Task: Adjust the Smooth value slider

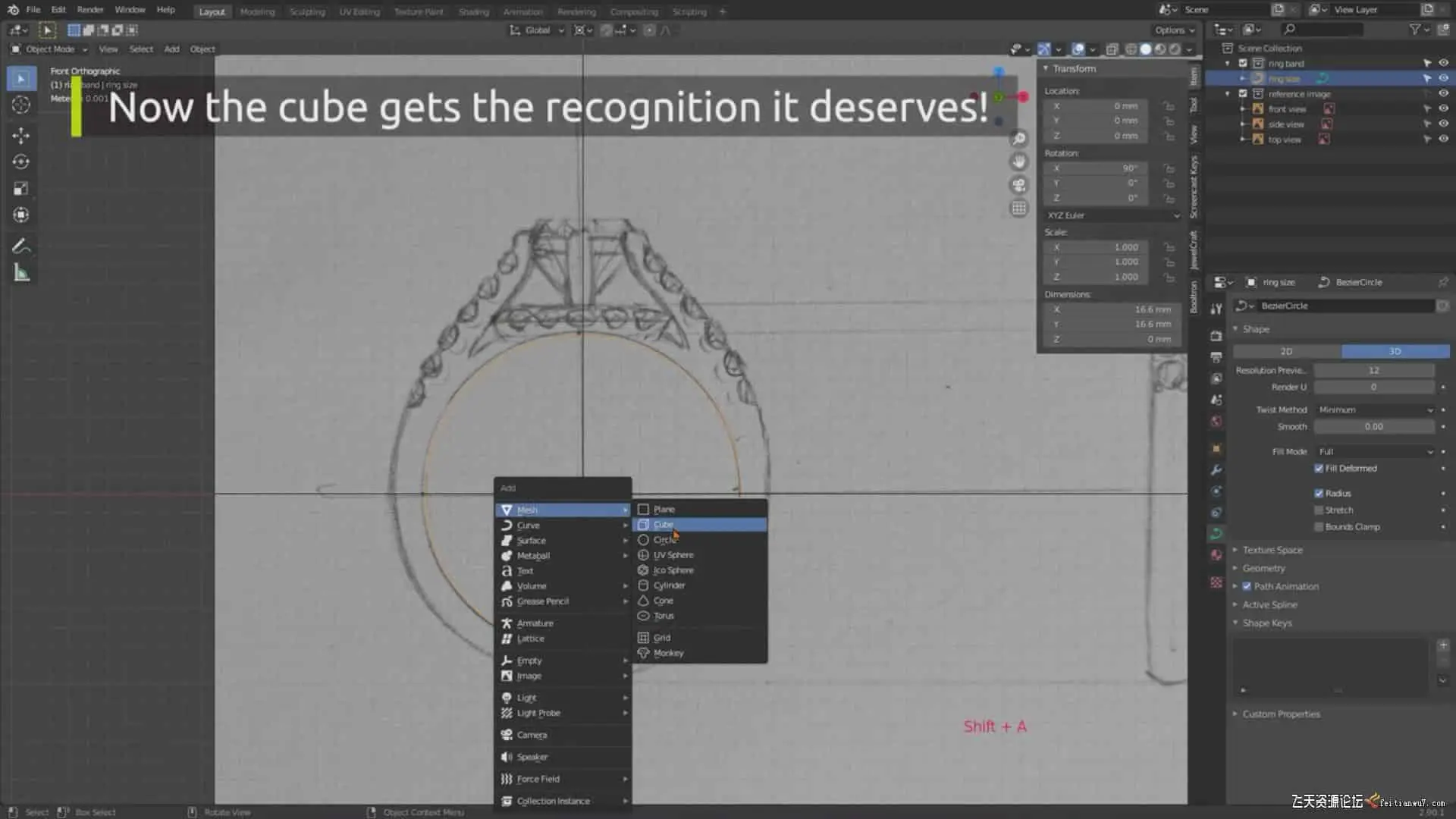Action: 1373,427
